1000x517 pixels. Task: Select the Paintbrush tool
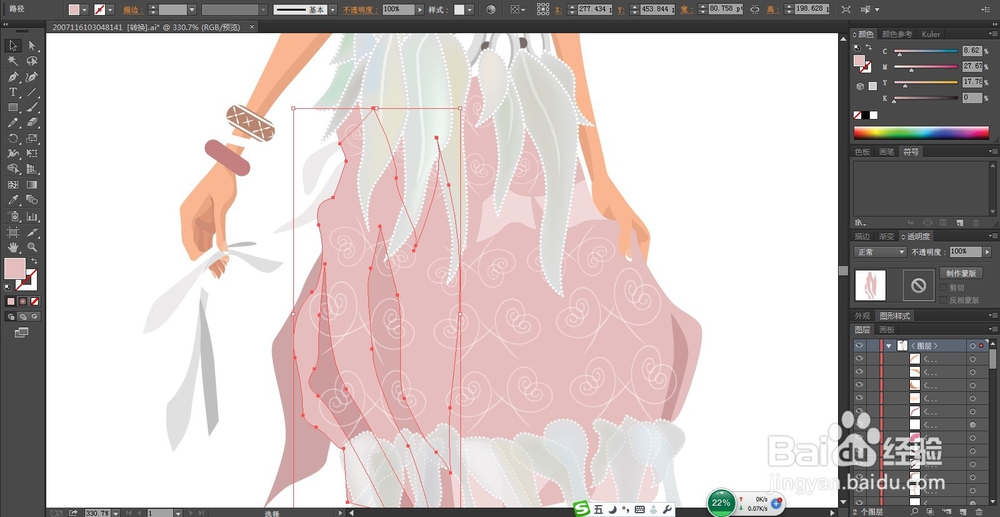click(32, 108)
